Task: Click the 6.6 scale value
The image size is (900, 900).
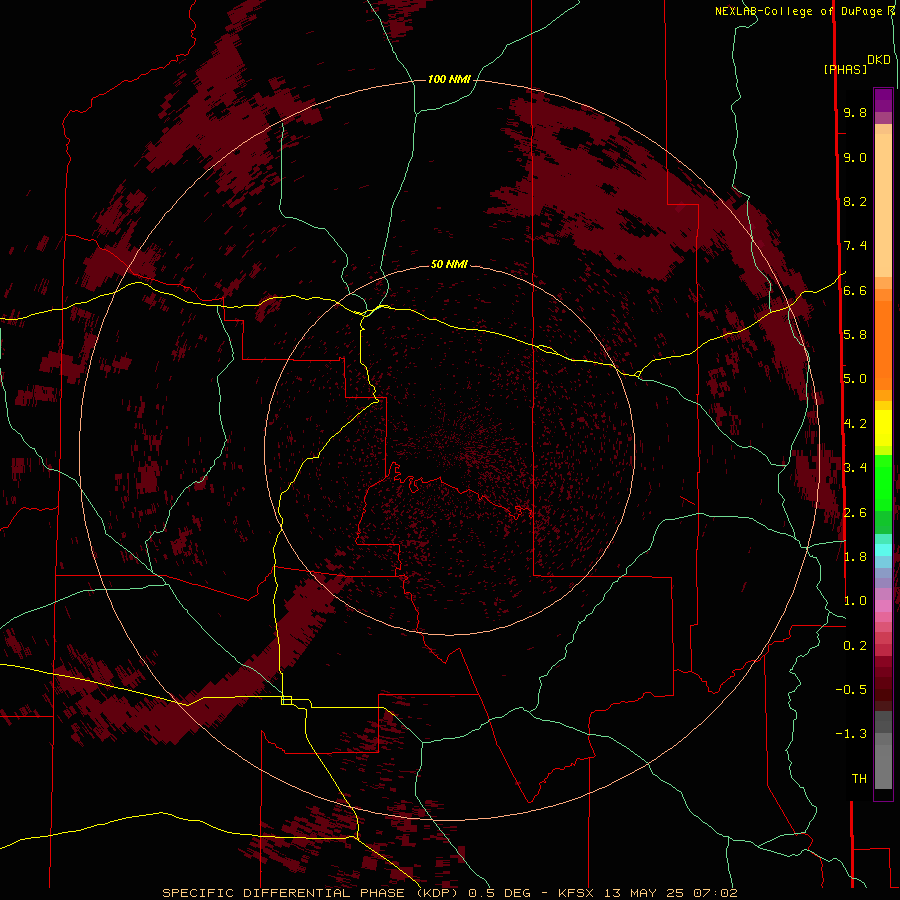Action: 855,290
